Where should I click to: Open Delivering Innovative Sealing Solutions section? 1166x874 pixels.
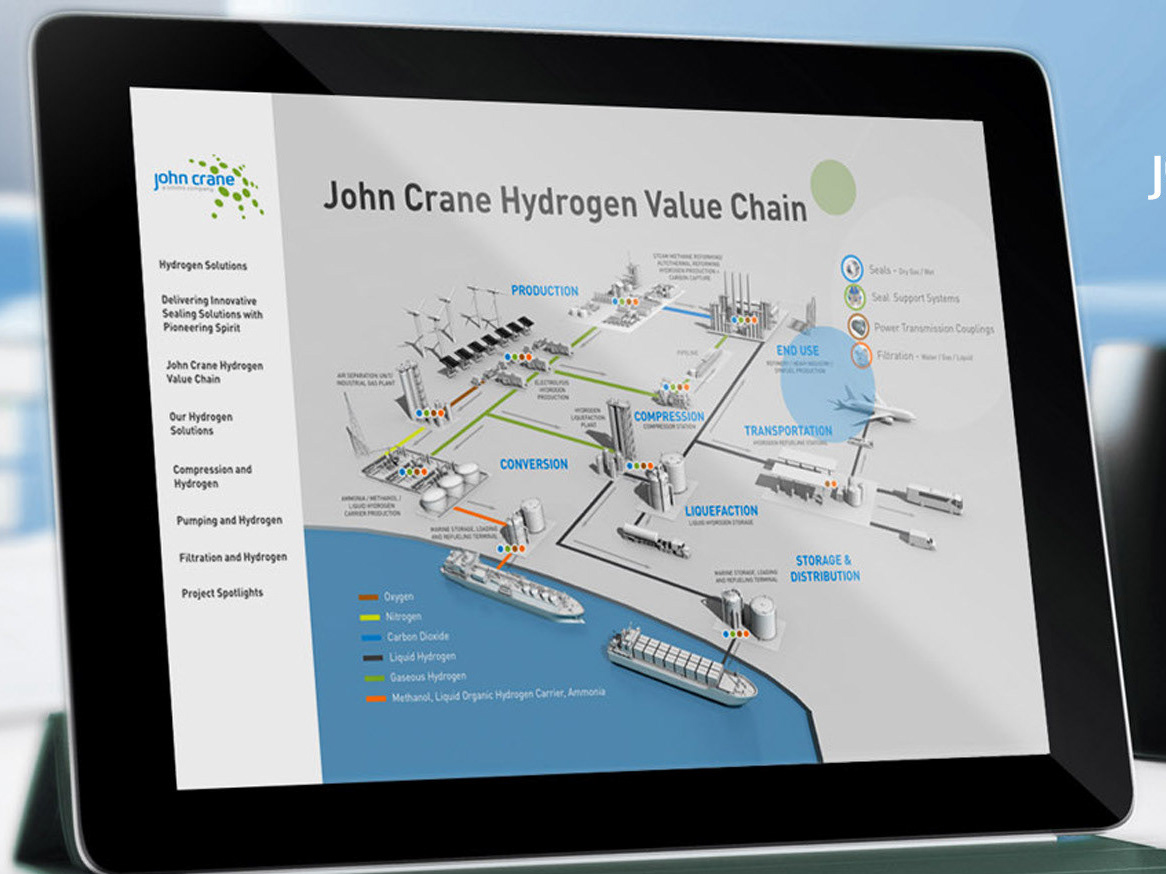tap(211, 314)
